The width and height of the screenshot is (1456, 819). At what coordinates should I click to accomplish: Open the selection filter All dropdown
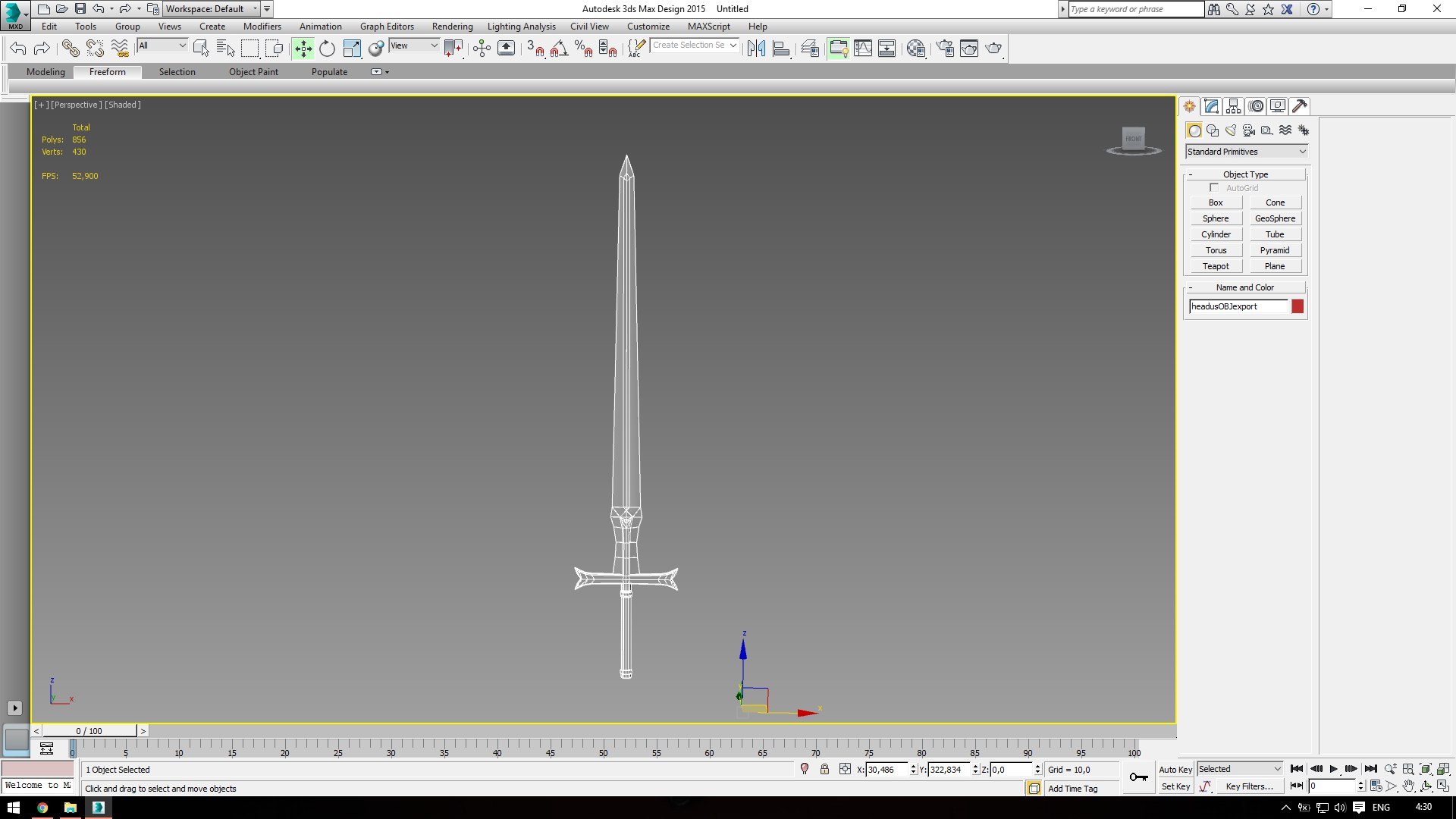pyautogui.click(x=162, y=45)
